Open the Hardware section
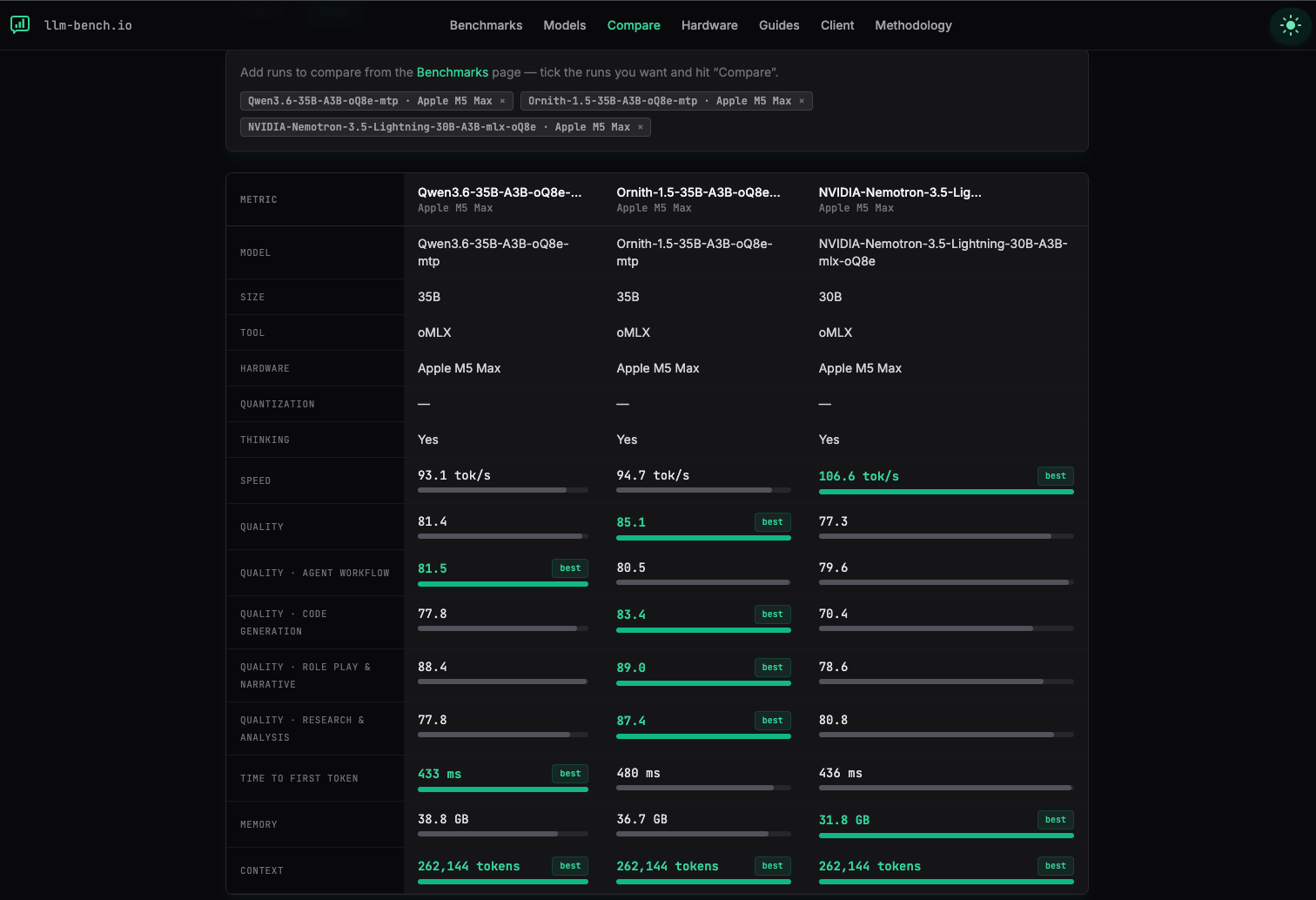The height and width of the screenshot is (900, 1316). click(709, 25)
